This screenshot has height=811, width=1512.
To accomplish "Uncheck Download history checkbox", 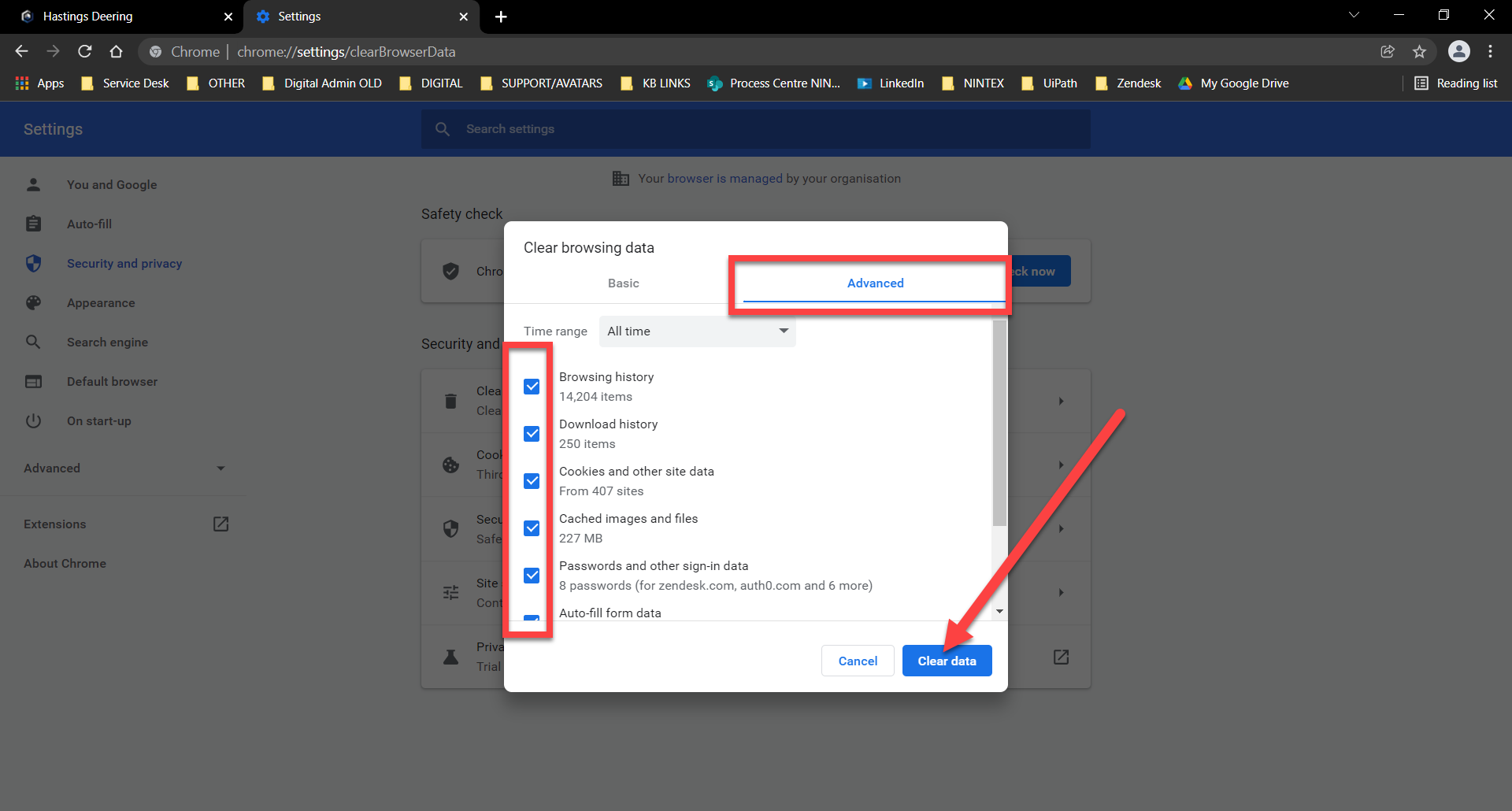I will click(532, 434).
